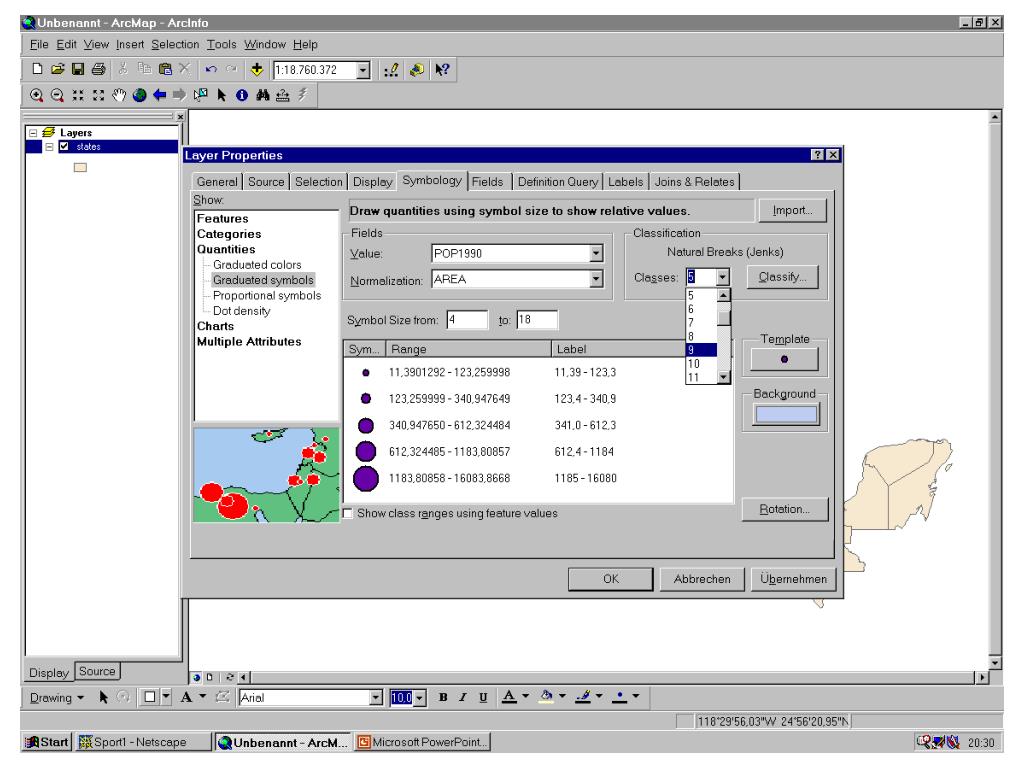Apply changes with Übernehmen
1024x768 pixels.
click(793, 579)
